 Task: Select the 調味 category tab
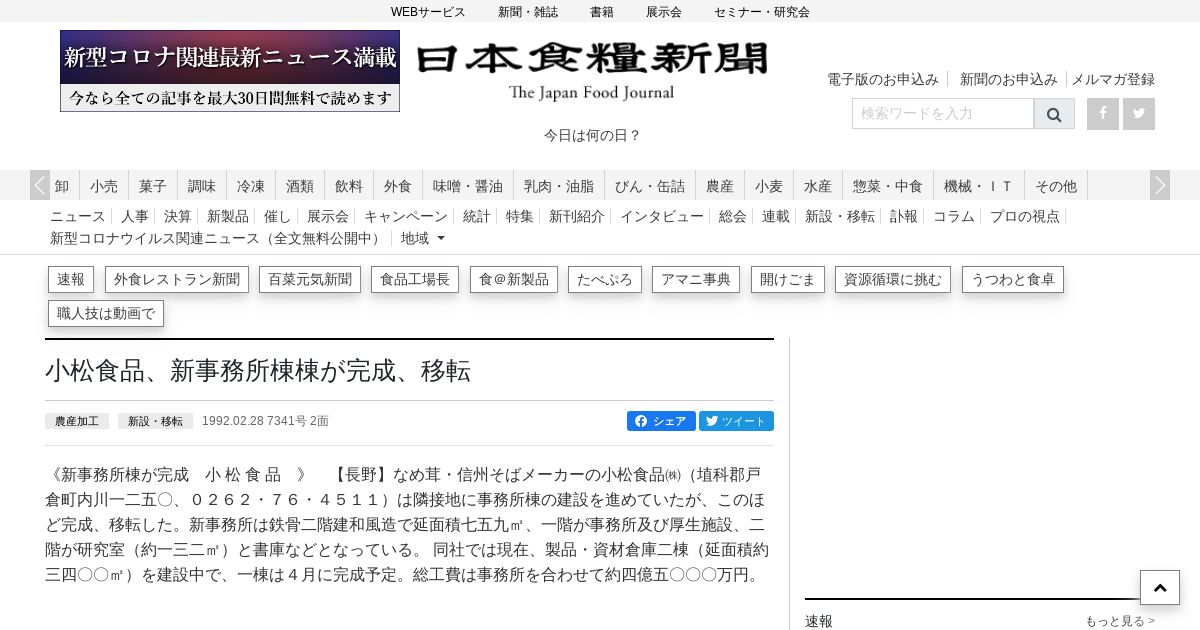click(x=202, y=186)
